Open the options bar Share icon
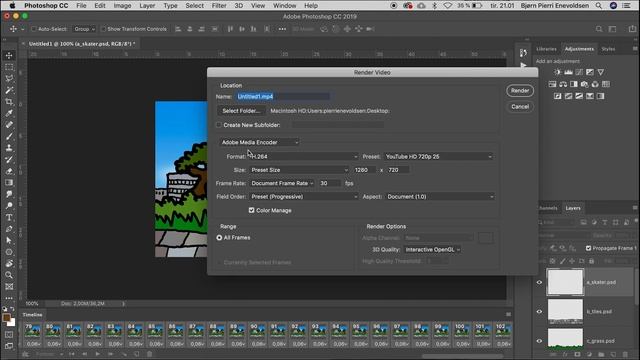The image size is (640, 360). pyautogui.click(x=632, y=29)
